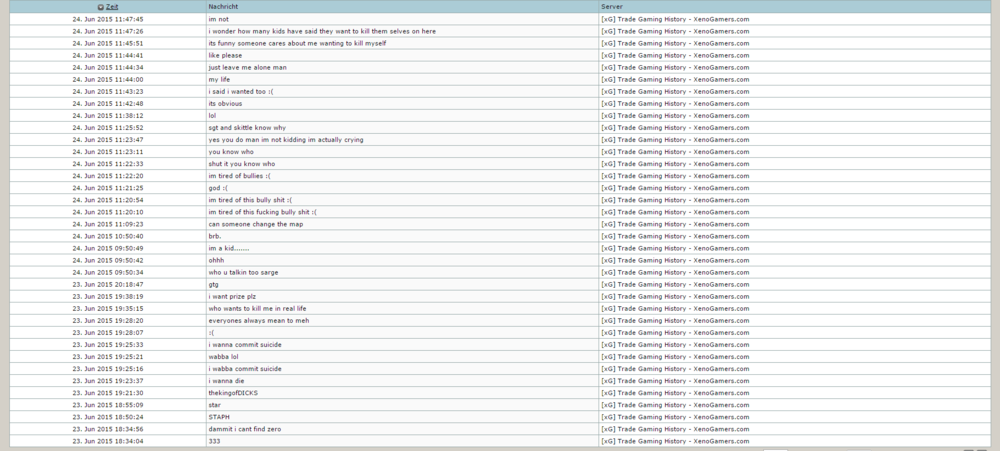This screenshot has height=451, width=1000.
Task: Select the timestamp 24. Jun 2015 11:38:12
Action: tap(108, 115)
